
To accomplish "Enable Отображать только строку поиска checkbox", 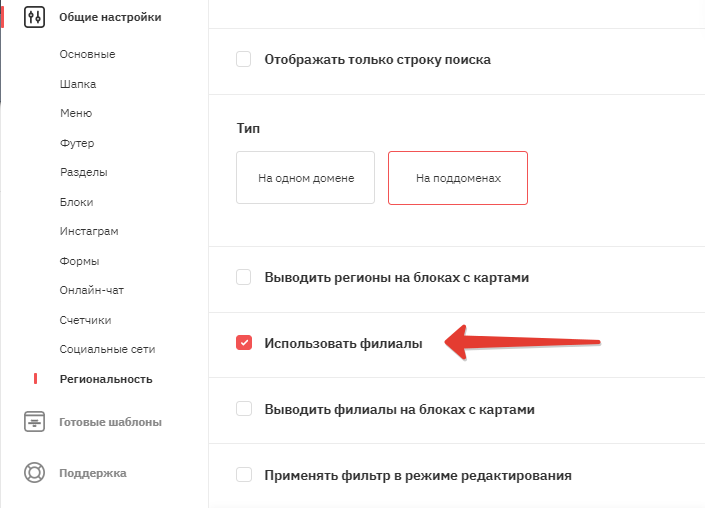I will point(244,59).
